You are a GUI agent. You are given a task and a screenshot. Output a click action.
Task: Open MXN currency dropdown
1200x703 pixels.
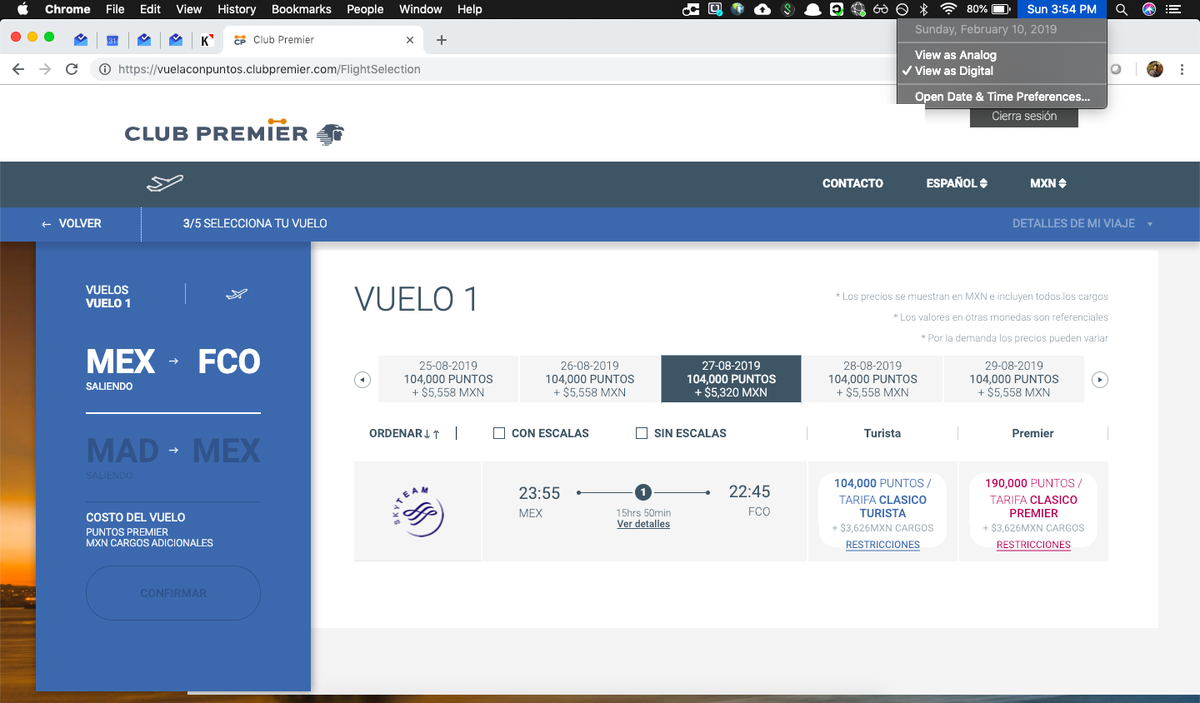1048,183
